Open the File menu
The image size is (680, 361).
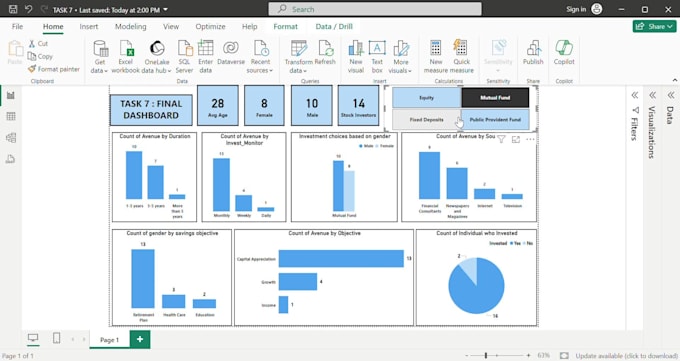point(17,26)
